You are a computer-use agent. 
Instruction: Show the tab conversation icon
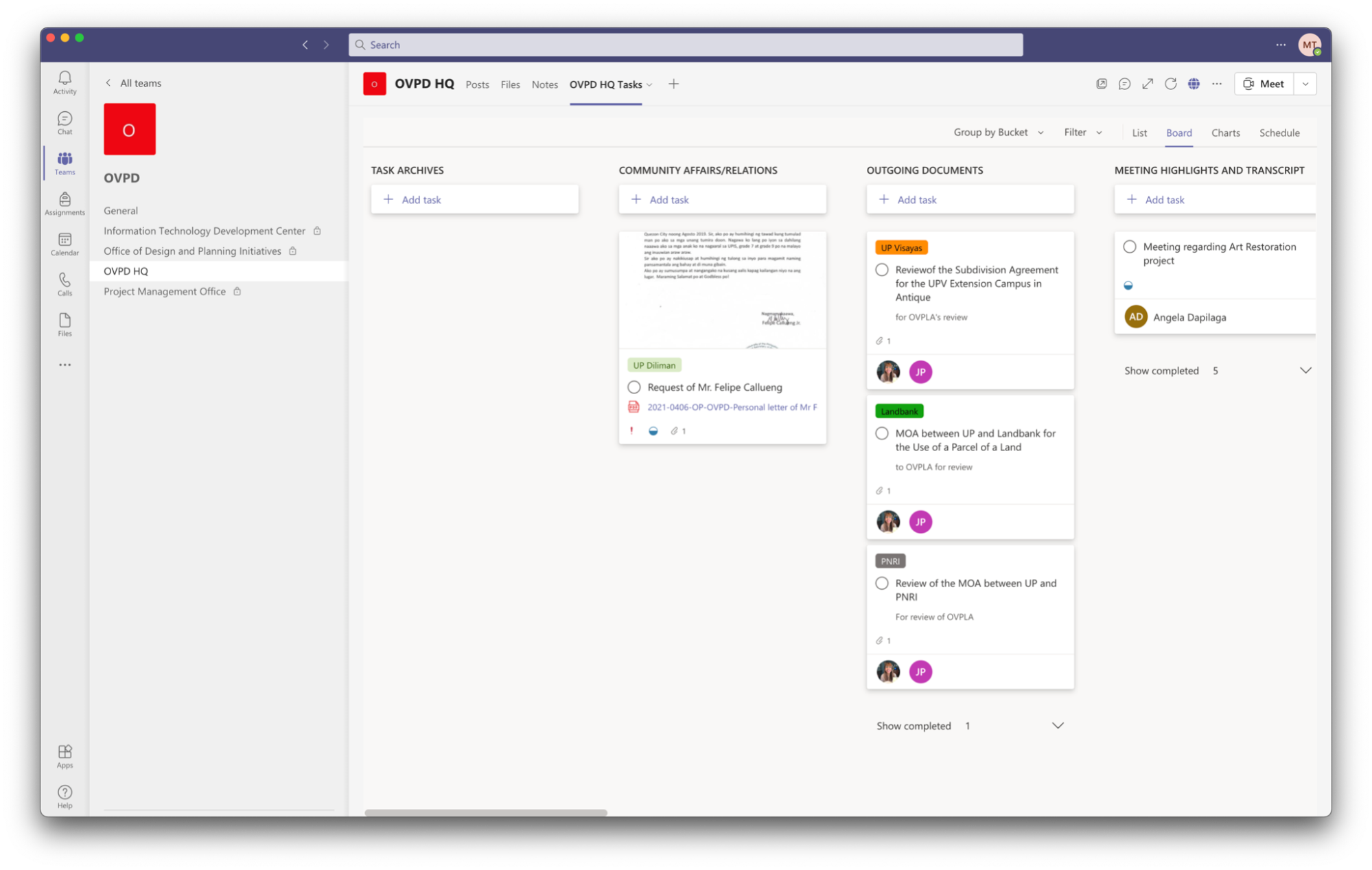click(1124, 84)
